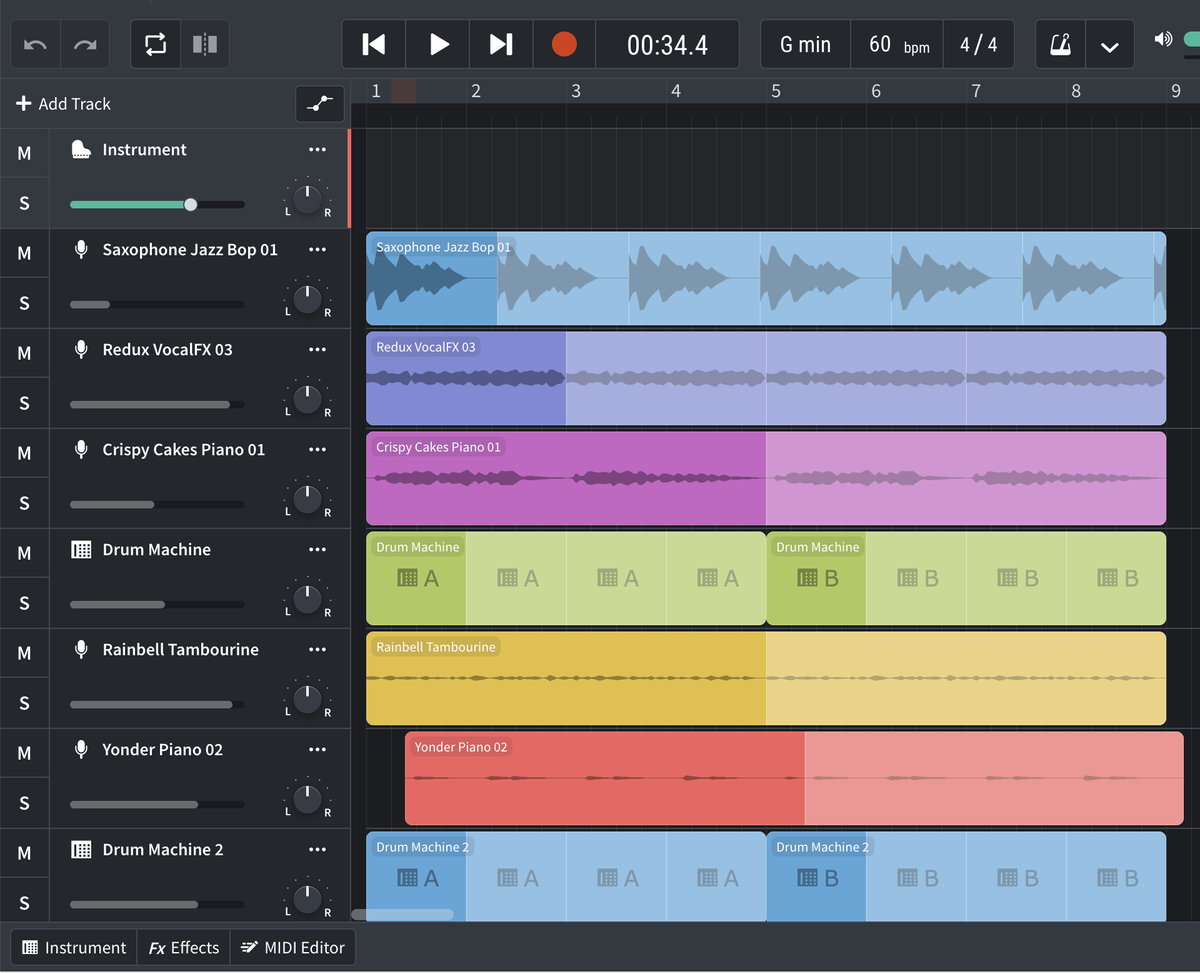Click the redo arrow icon
The image size is (1200, 973).
point(85,45)
